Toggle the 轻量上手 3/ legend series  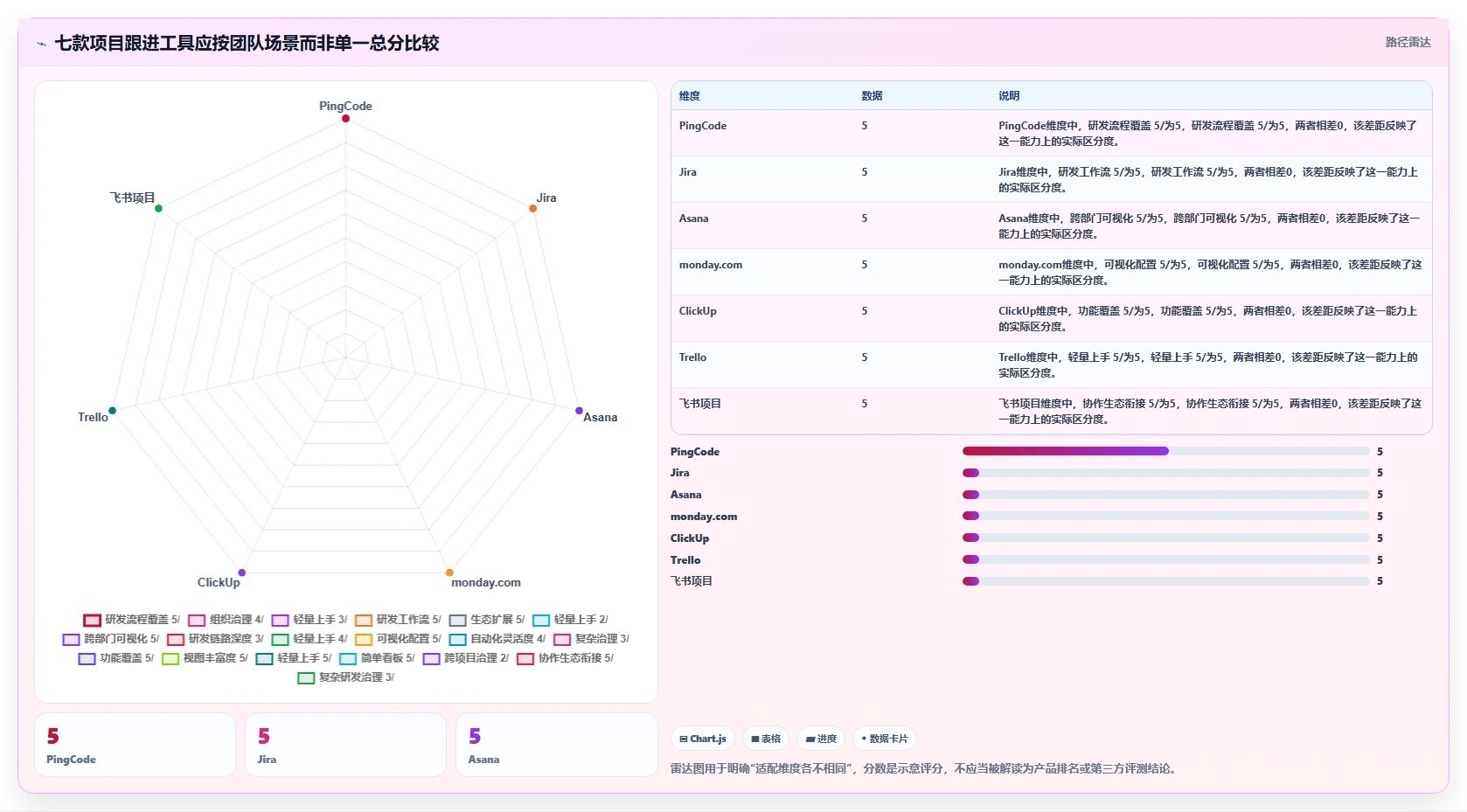pos(309,620)
